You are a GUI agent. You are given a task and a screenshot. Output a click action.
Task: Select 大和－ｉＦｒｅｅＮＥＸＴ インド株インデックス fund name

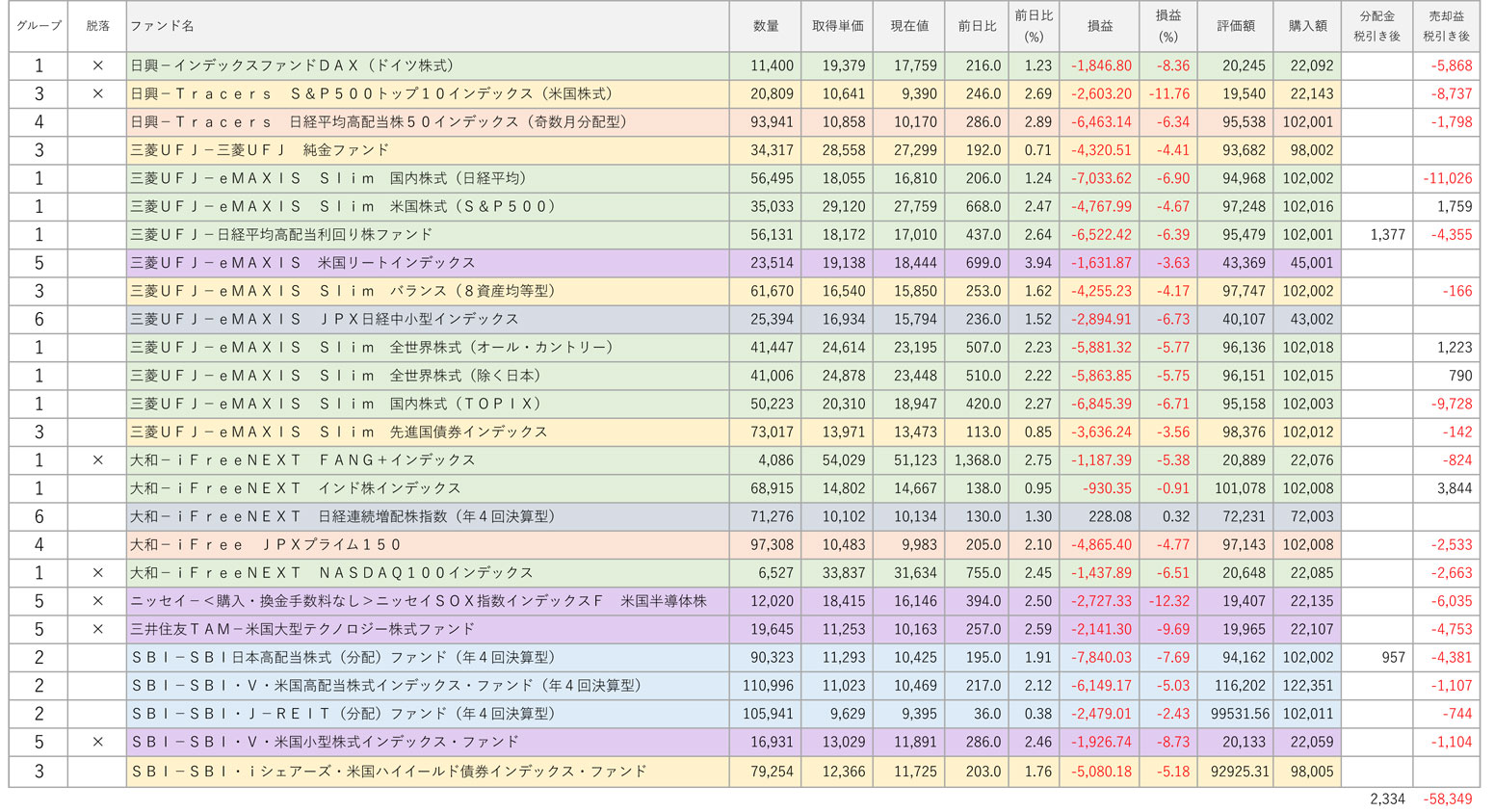coord(296,488)
